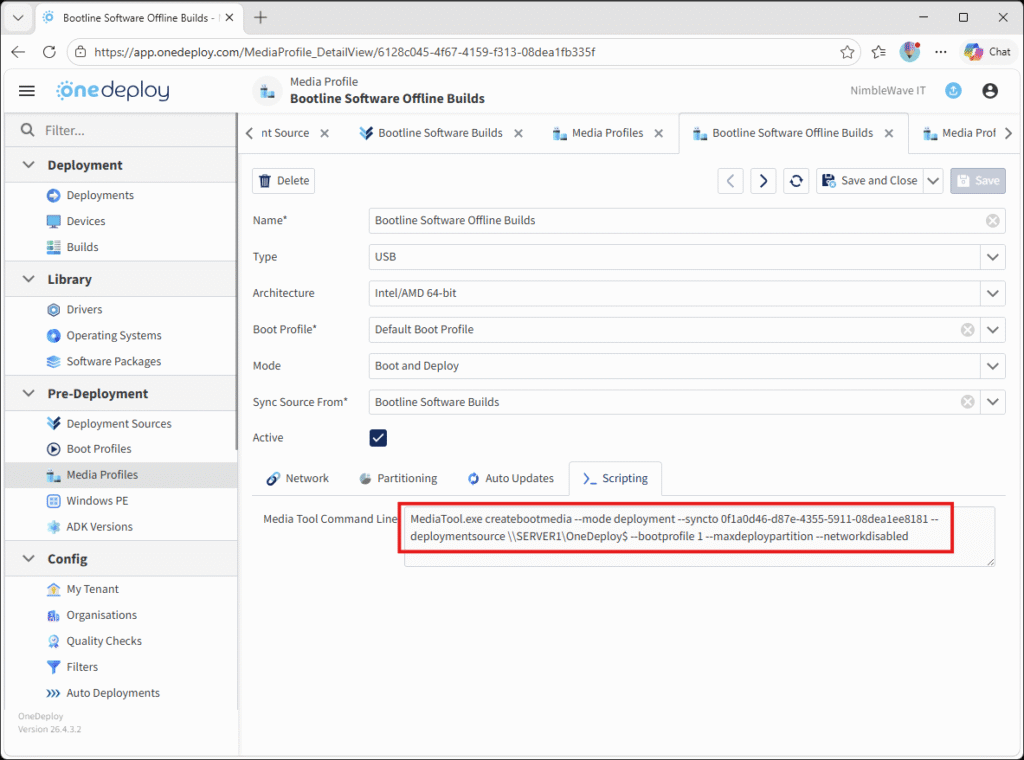Screen dimensions: 1024x760
Task: Collapse the Config sidebar section
Action: 28,559
